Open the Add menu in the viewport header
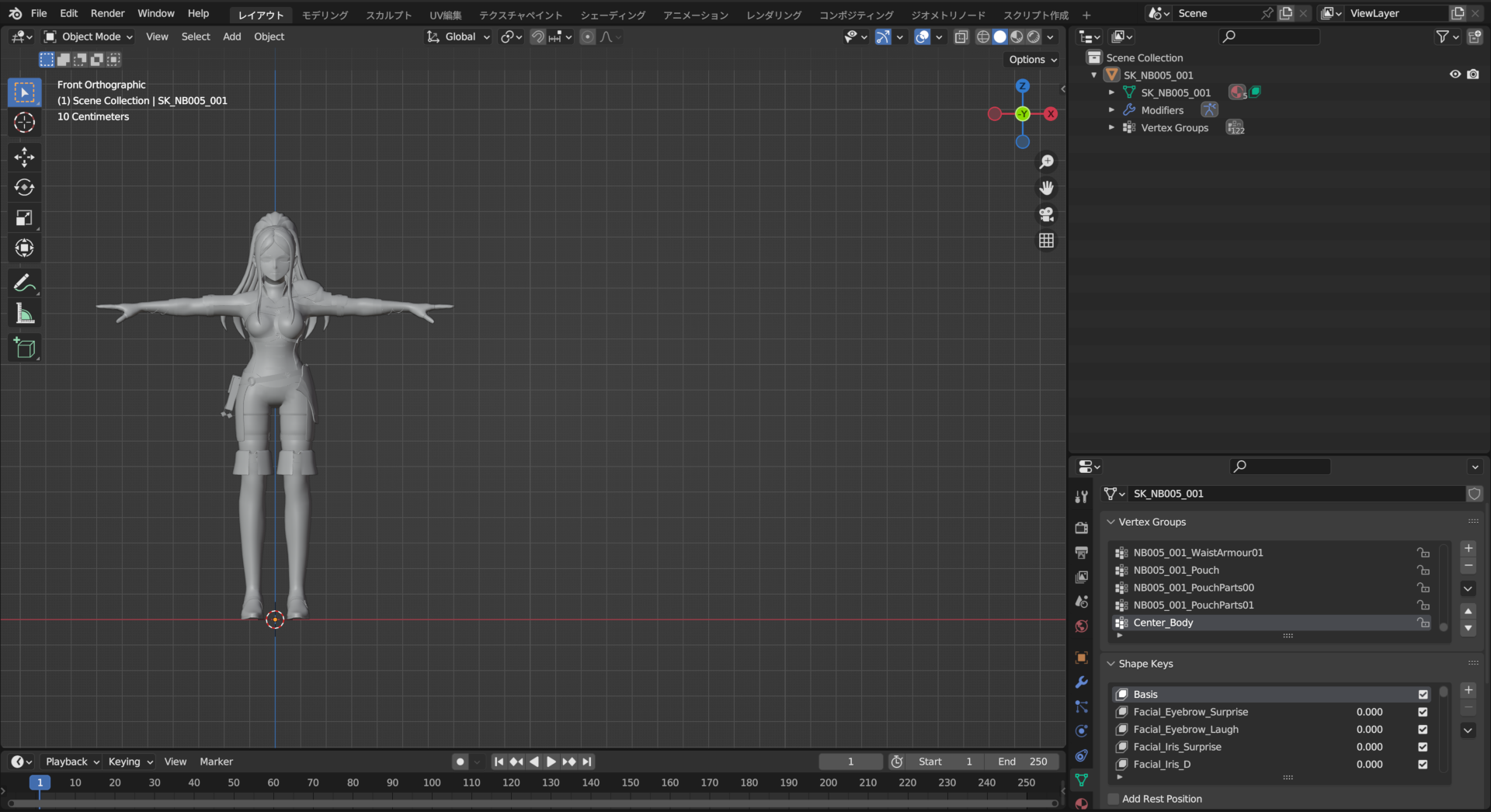 (231, 36)
